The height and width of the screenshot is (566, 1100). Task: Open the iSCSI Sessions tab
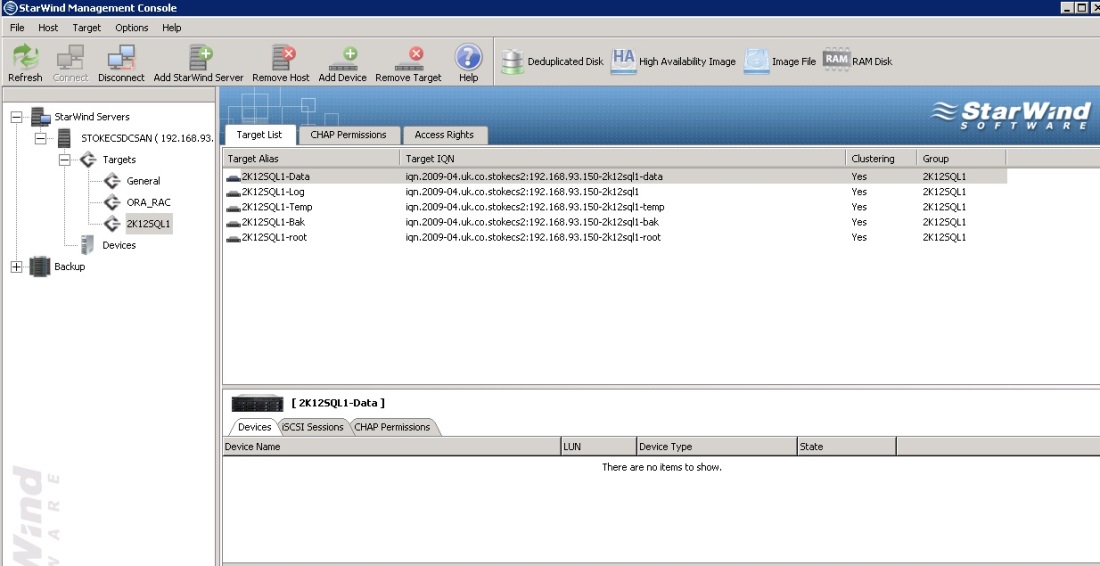coord(313,426)
